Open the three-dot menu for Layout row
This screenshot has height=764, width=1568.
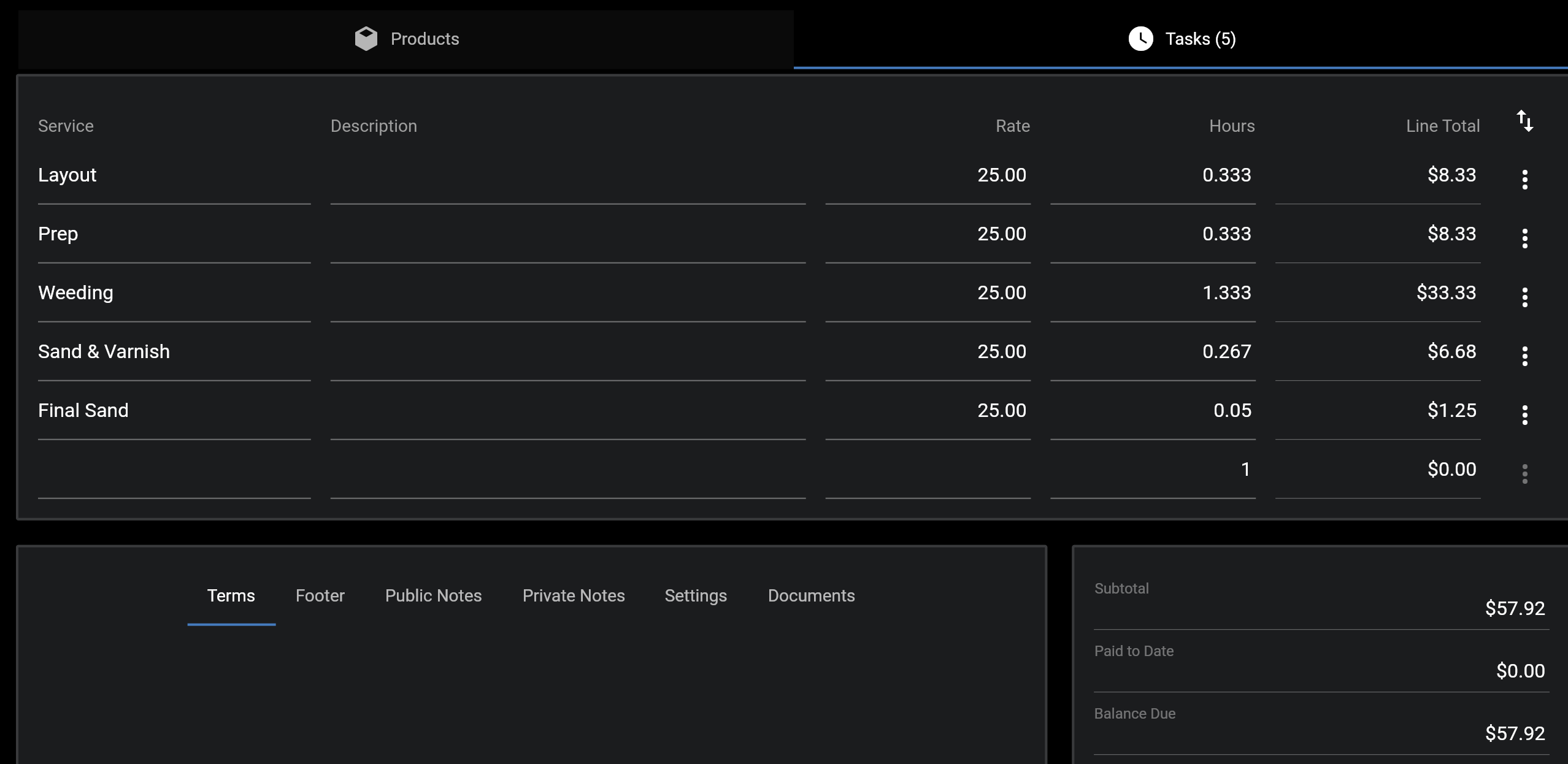point(1524,180)
